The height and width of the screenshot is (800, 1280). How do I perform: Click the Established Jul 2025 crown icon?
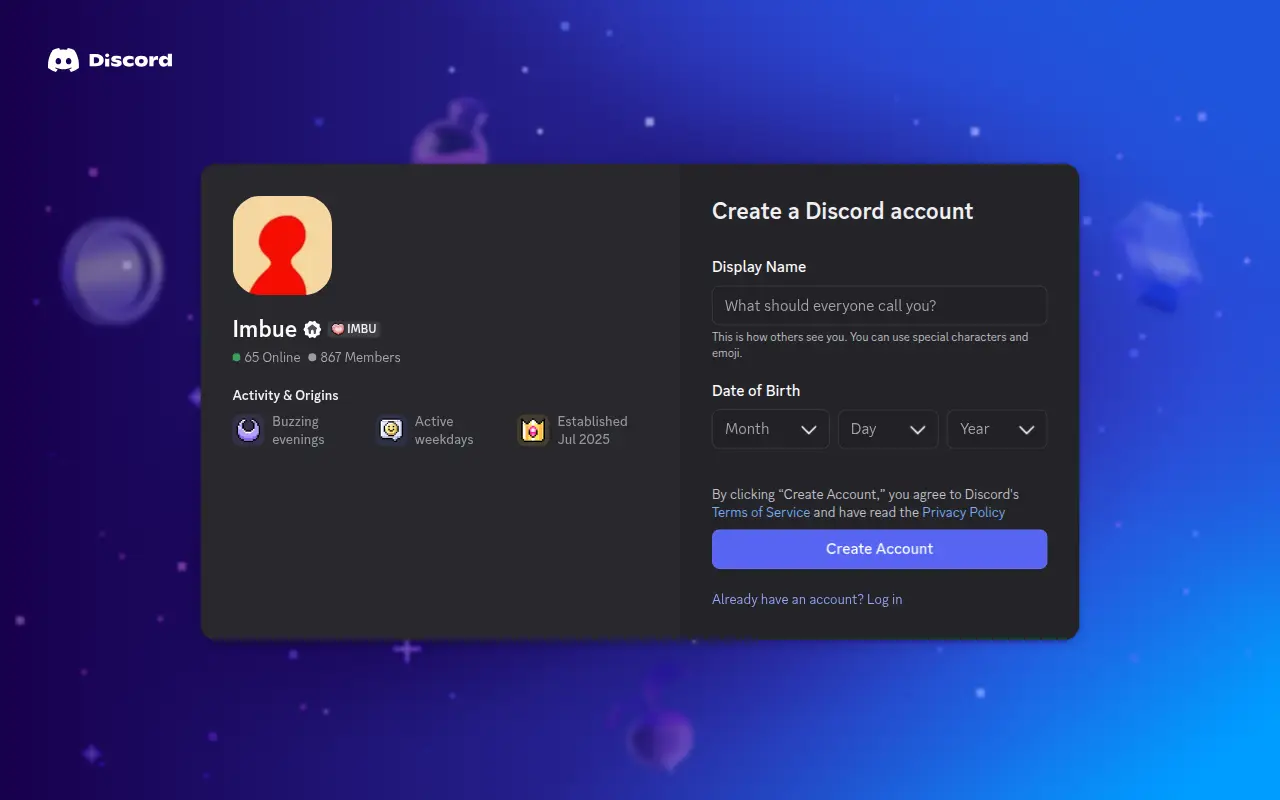[x=533, y=430]
